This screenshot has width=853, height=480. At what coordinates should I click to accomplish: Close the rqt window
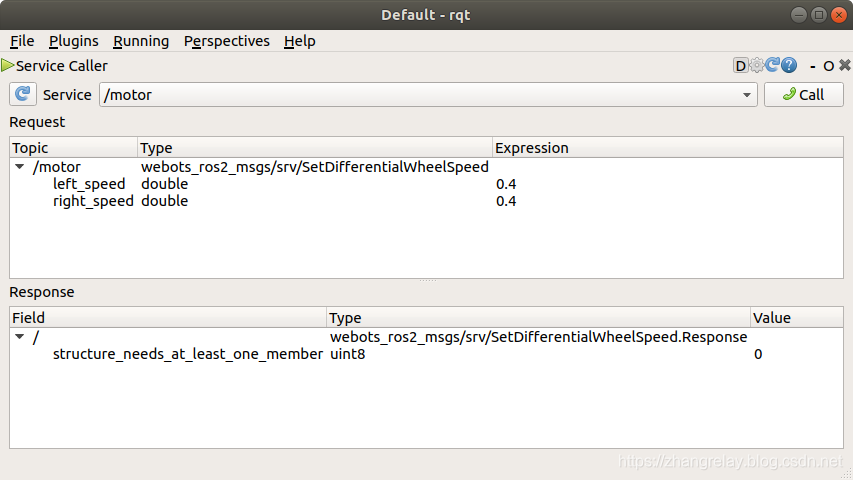(839, 15)
